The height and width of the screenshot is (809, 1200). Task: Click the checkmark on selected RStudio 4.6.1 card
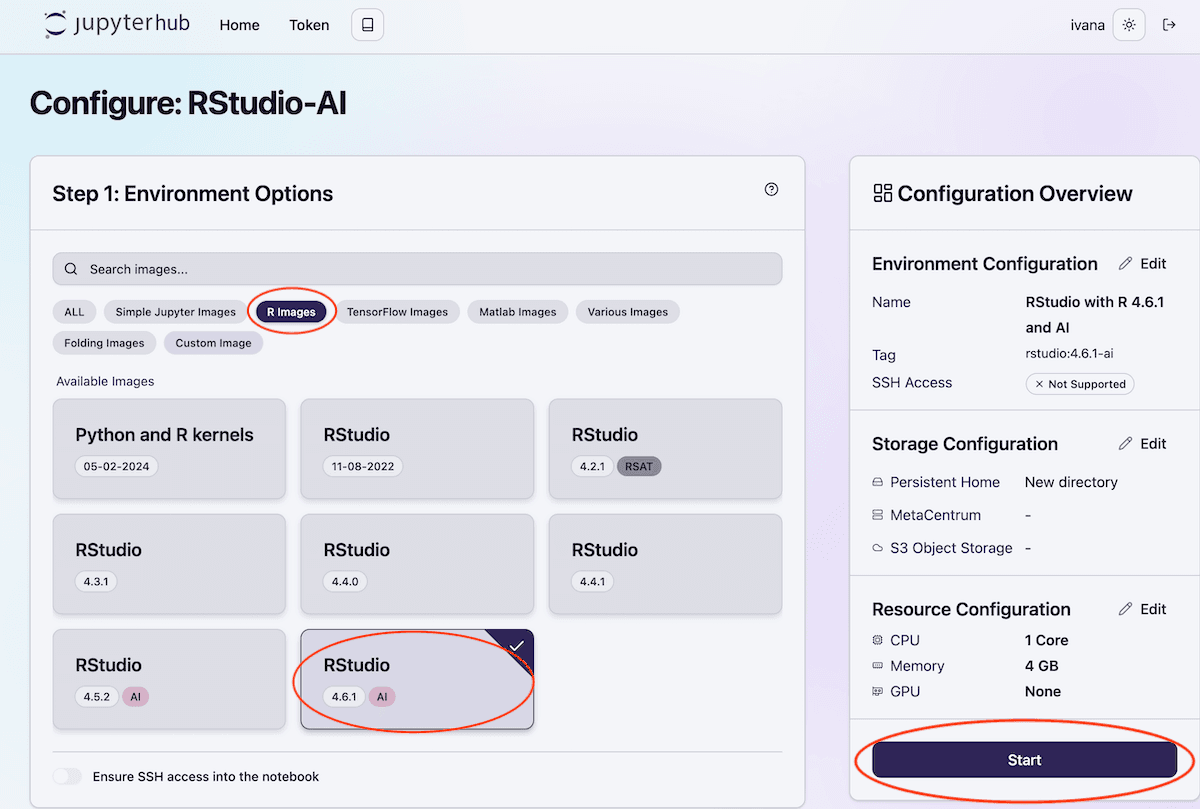pyautogui.click(x=517, y=646)
